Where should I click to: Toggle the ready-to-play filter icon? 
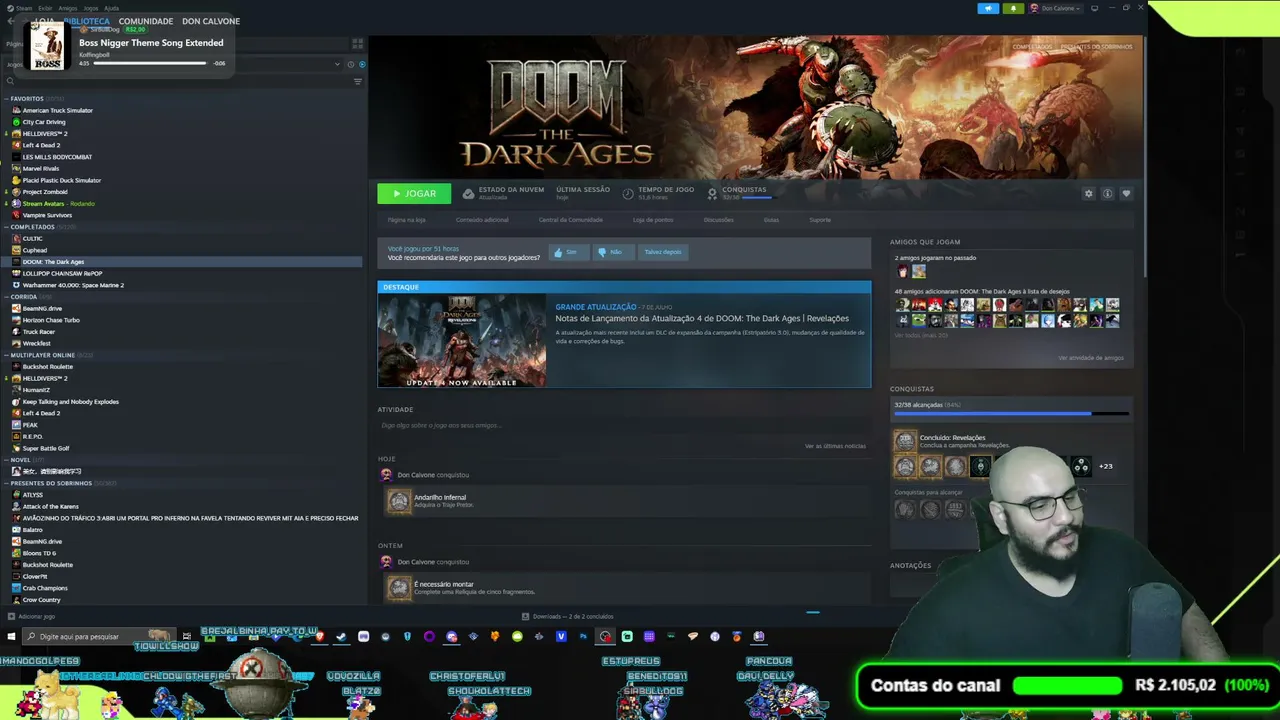(x=362, y=64)
